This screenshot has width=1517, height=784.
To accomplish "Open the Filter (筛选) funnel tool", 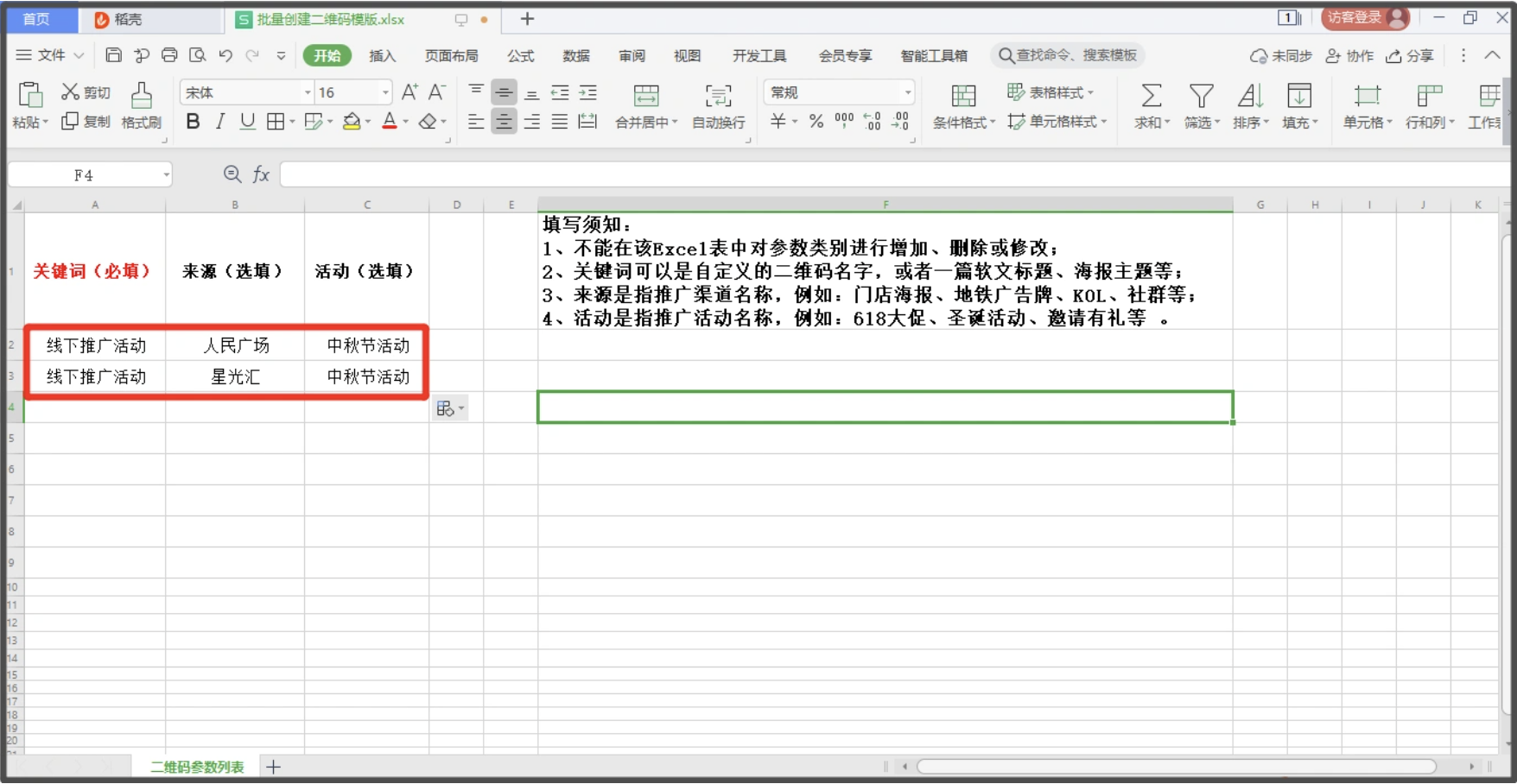I will (1201, 95).
